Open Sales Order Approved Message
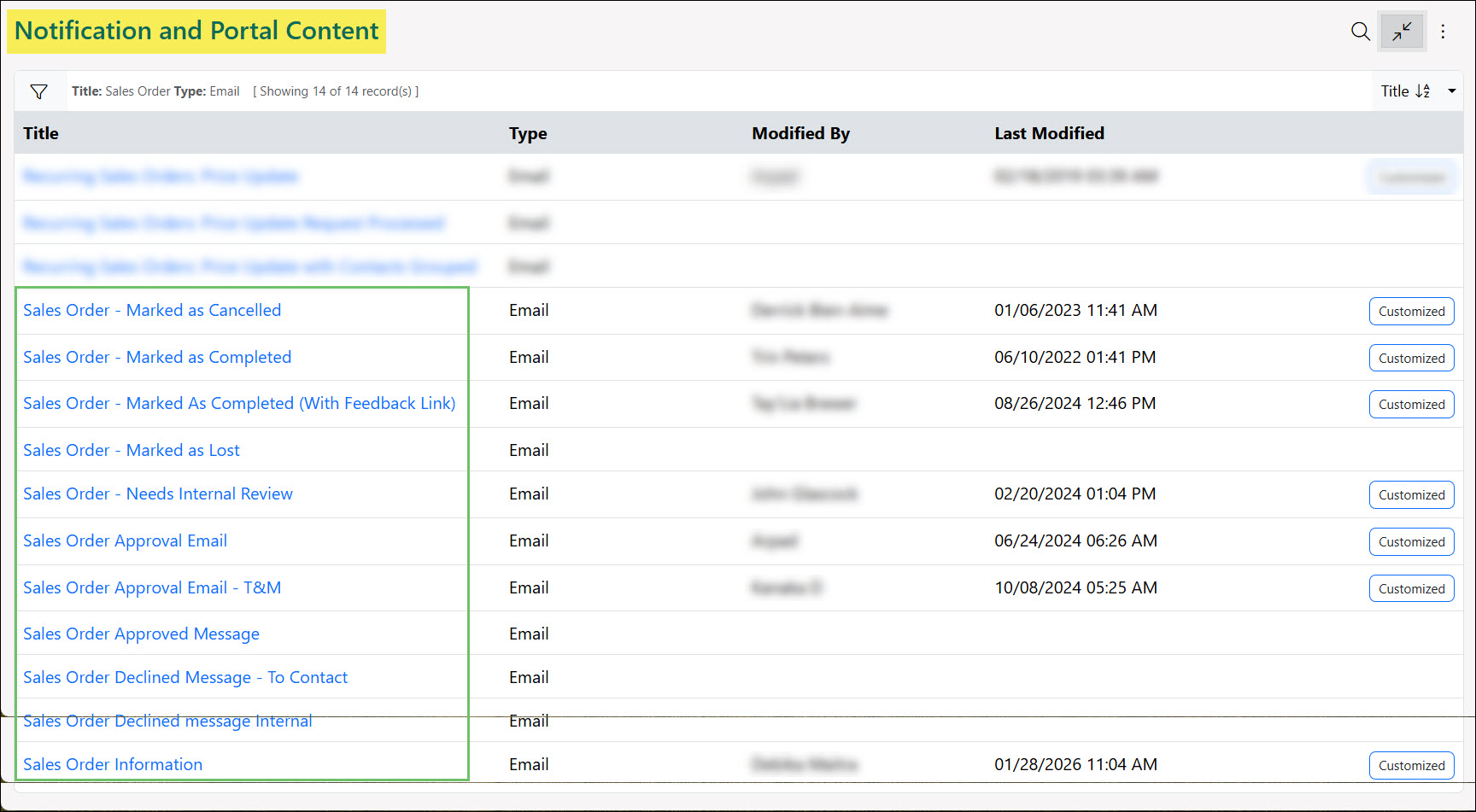Viewport: 1476px width, 812px height. [141, 634]
